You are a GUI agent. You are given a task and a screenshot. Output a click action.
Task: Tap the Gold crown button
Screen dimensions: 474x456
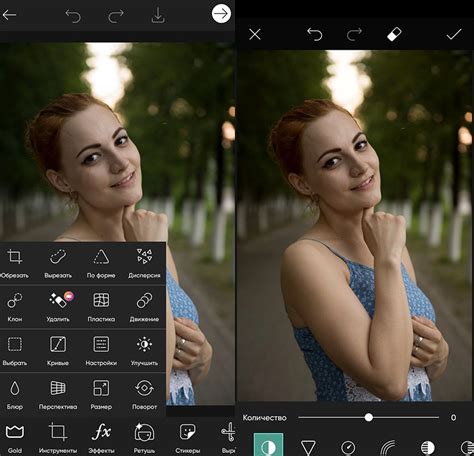pos(15,438)
